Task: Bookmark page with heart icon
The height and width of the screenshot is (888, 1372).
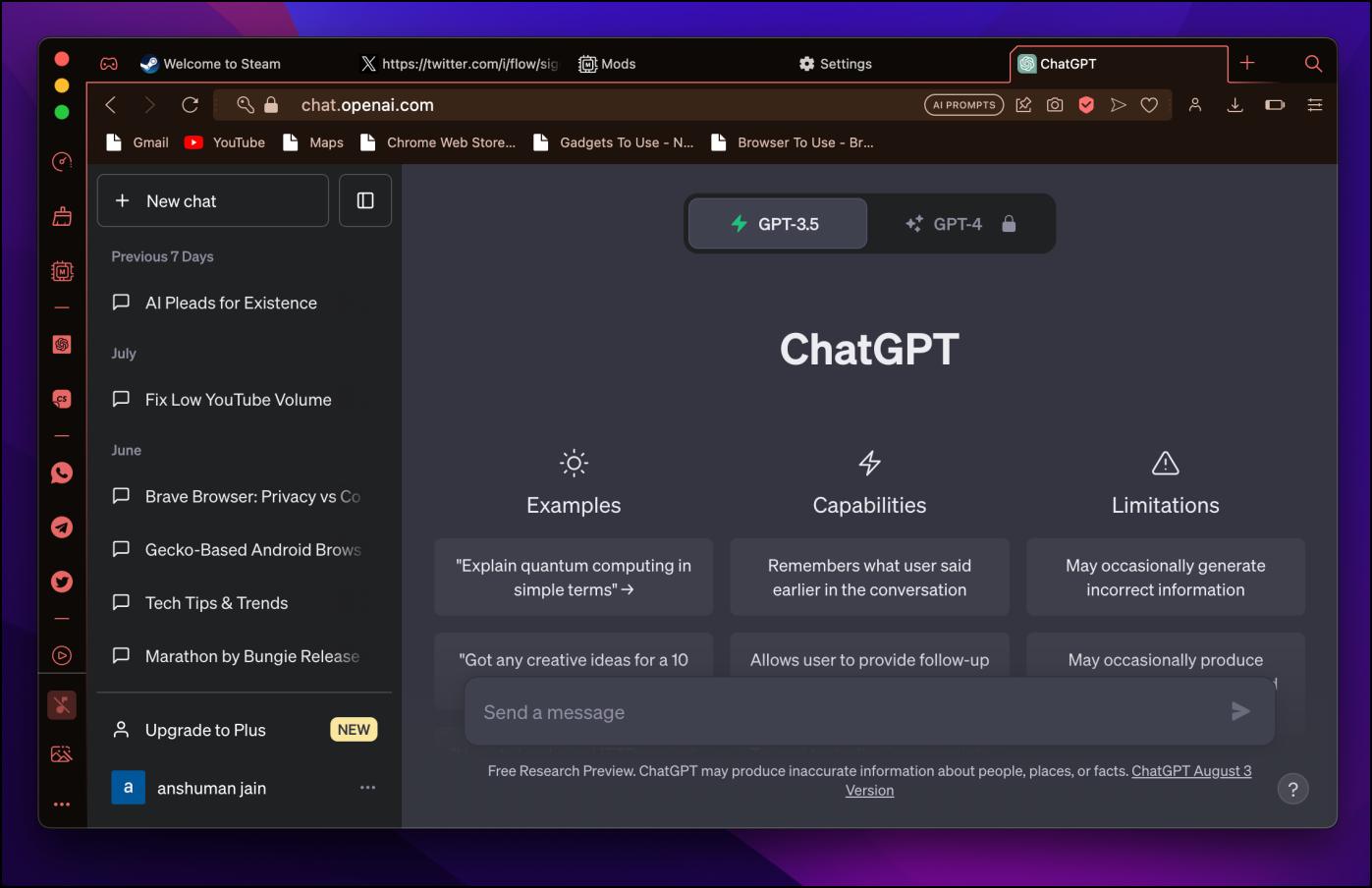Action: point(1149,105)
